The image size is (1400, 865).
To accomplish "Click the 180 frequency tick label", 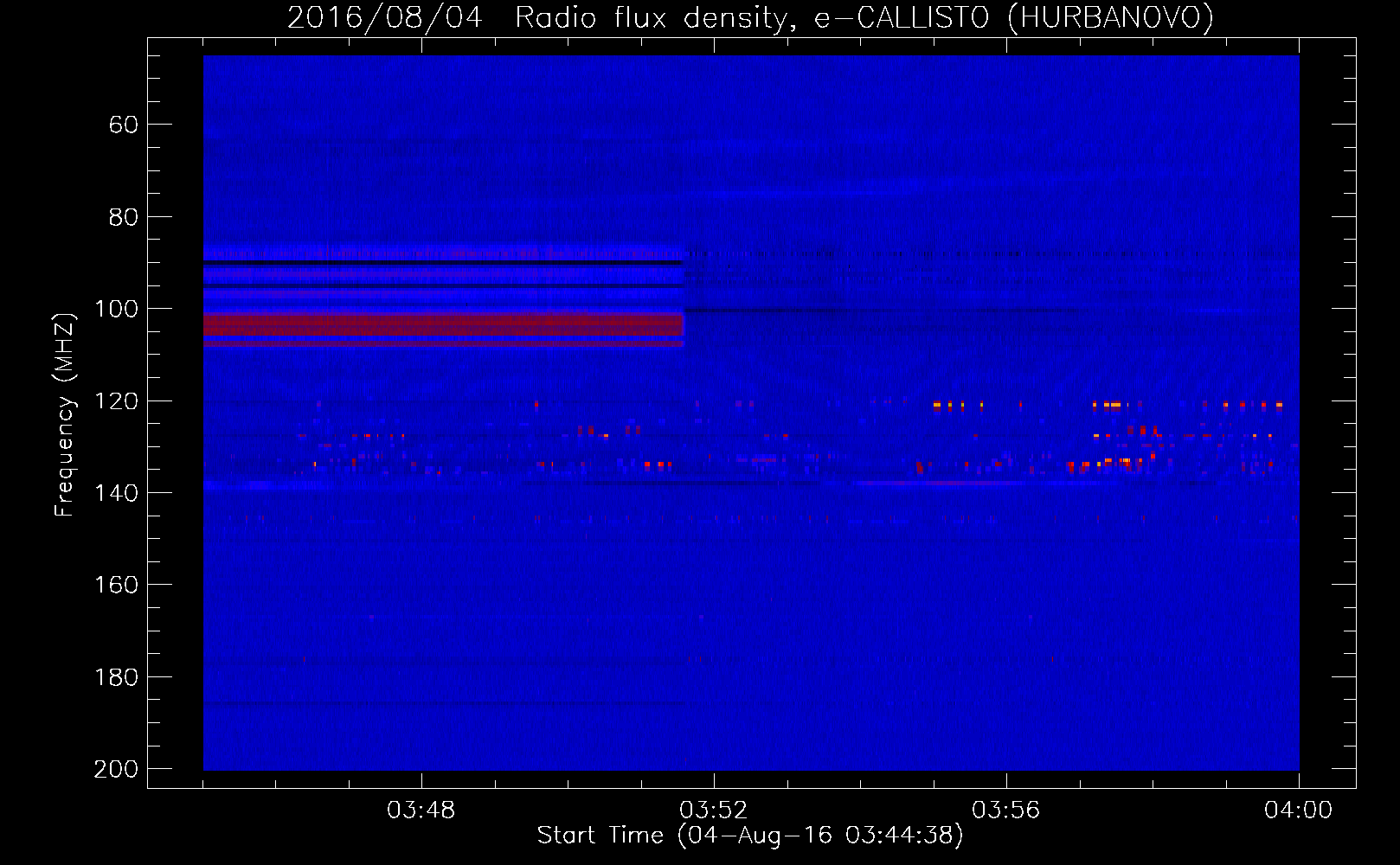I will pos(116,677).
